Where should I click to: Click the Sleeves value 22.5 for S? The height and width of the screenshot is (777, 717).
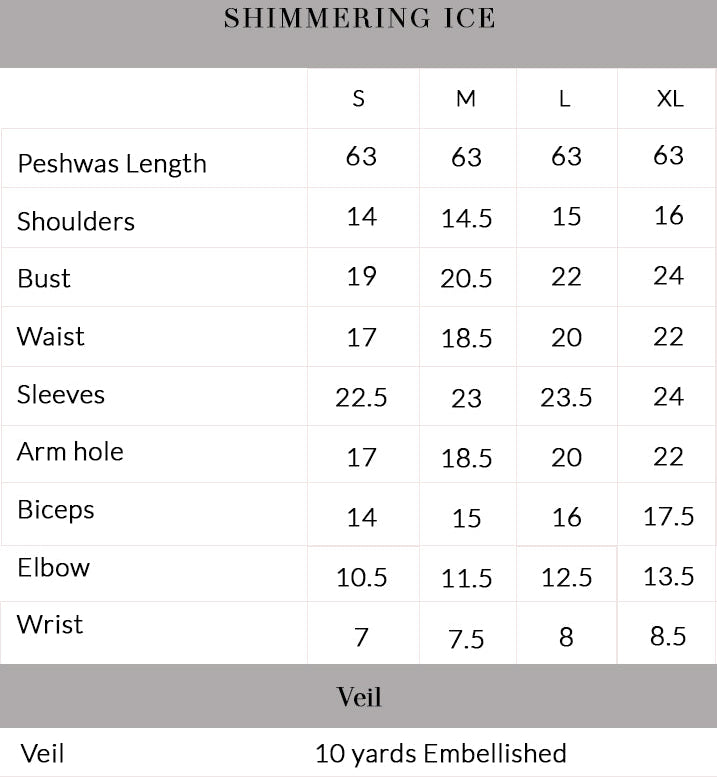point(361,398)
